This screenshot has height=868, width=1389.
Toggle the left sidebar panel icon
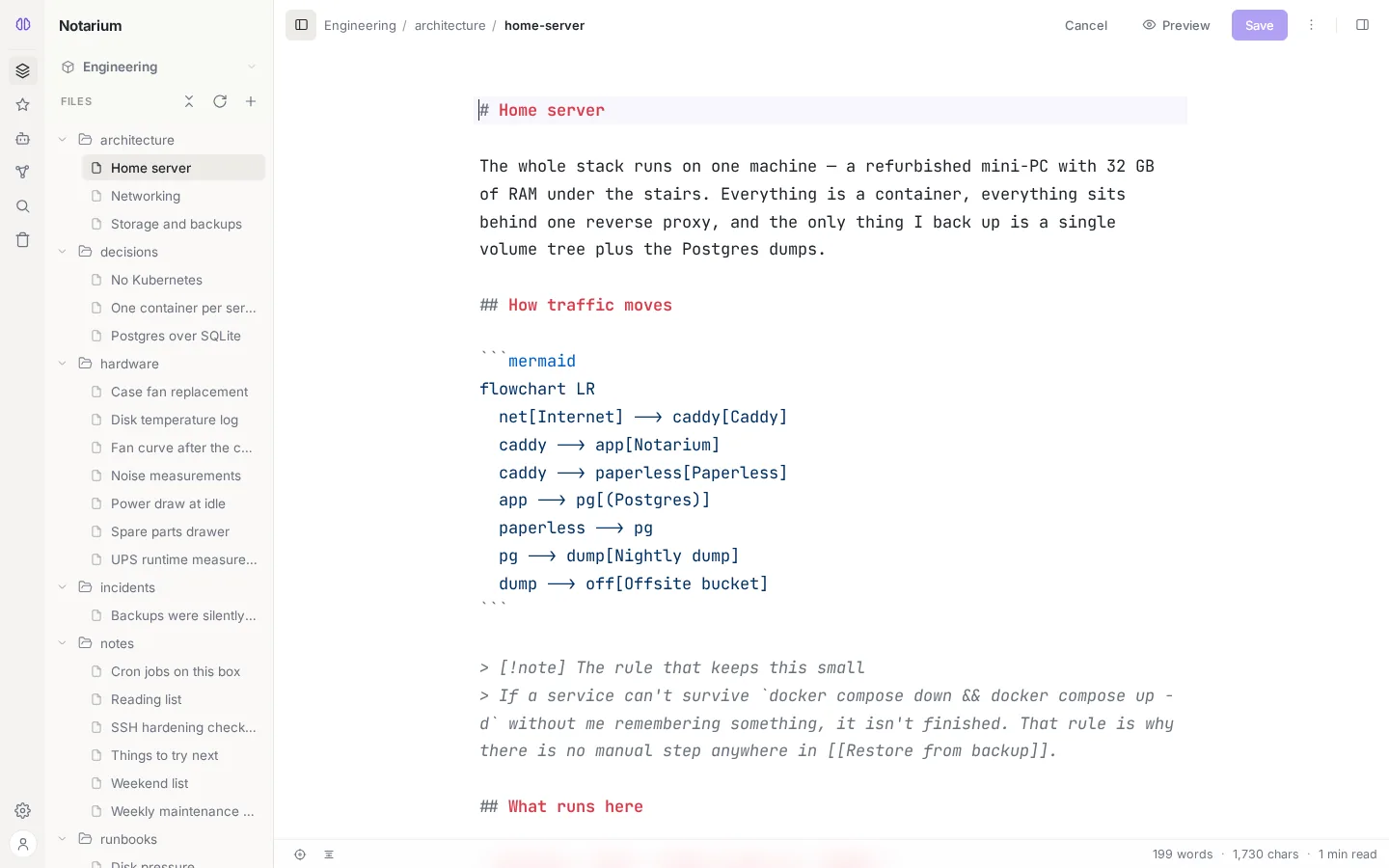point(301,25)
